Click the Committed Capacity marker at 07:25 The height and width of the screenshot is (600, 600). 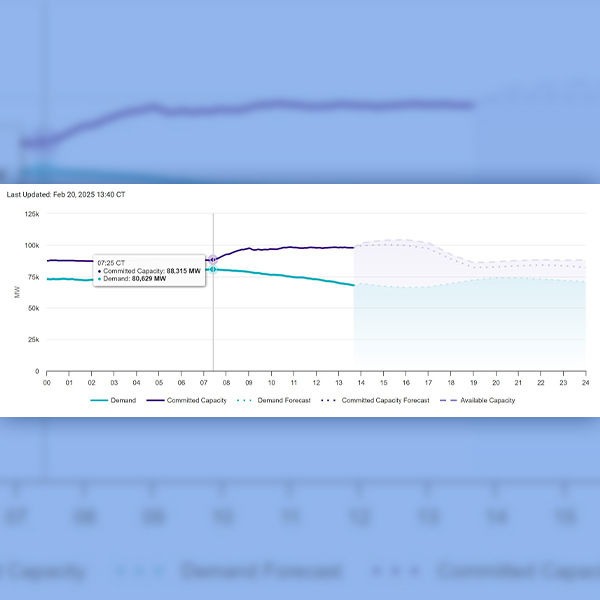coord(213,259)
